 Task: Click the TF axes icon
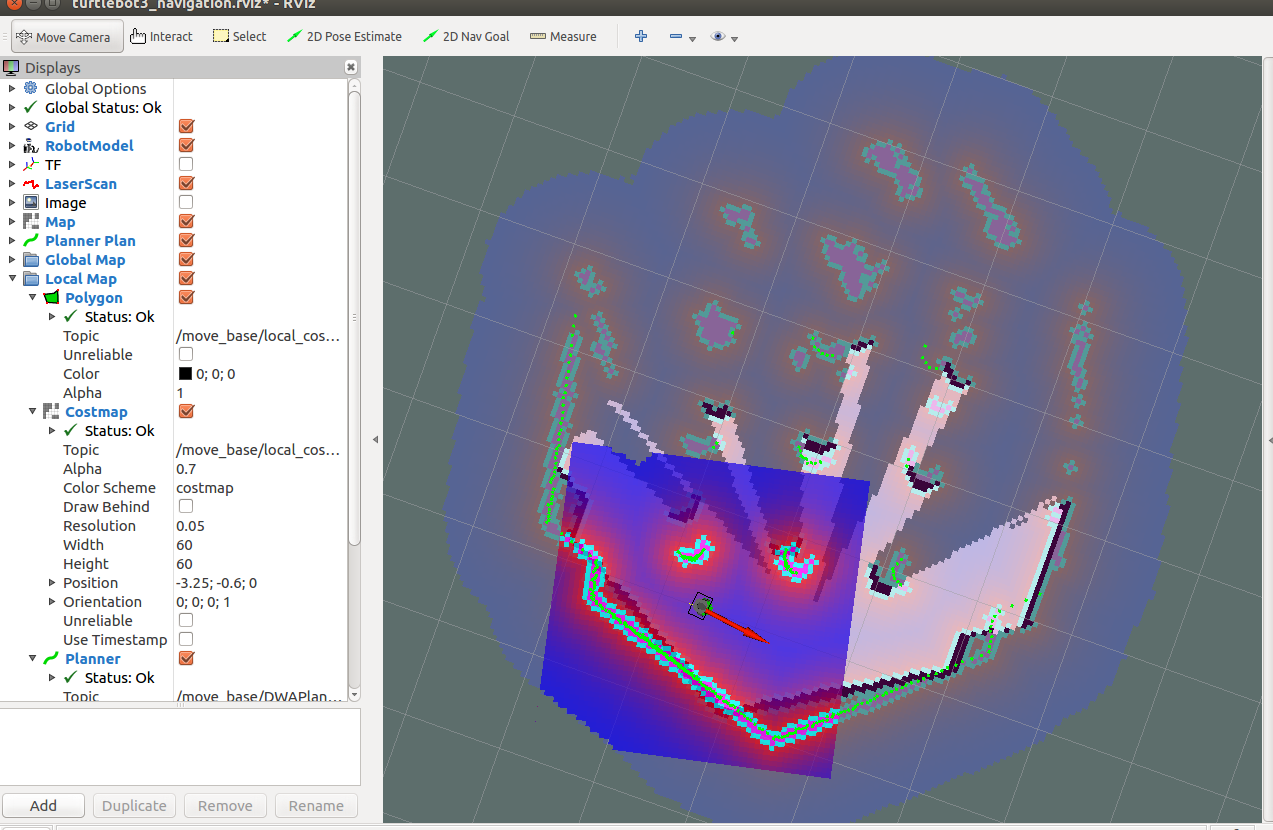click(30, 164)
